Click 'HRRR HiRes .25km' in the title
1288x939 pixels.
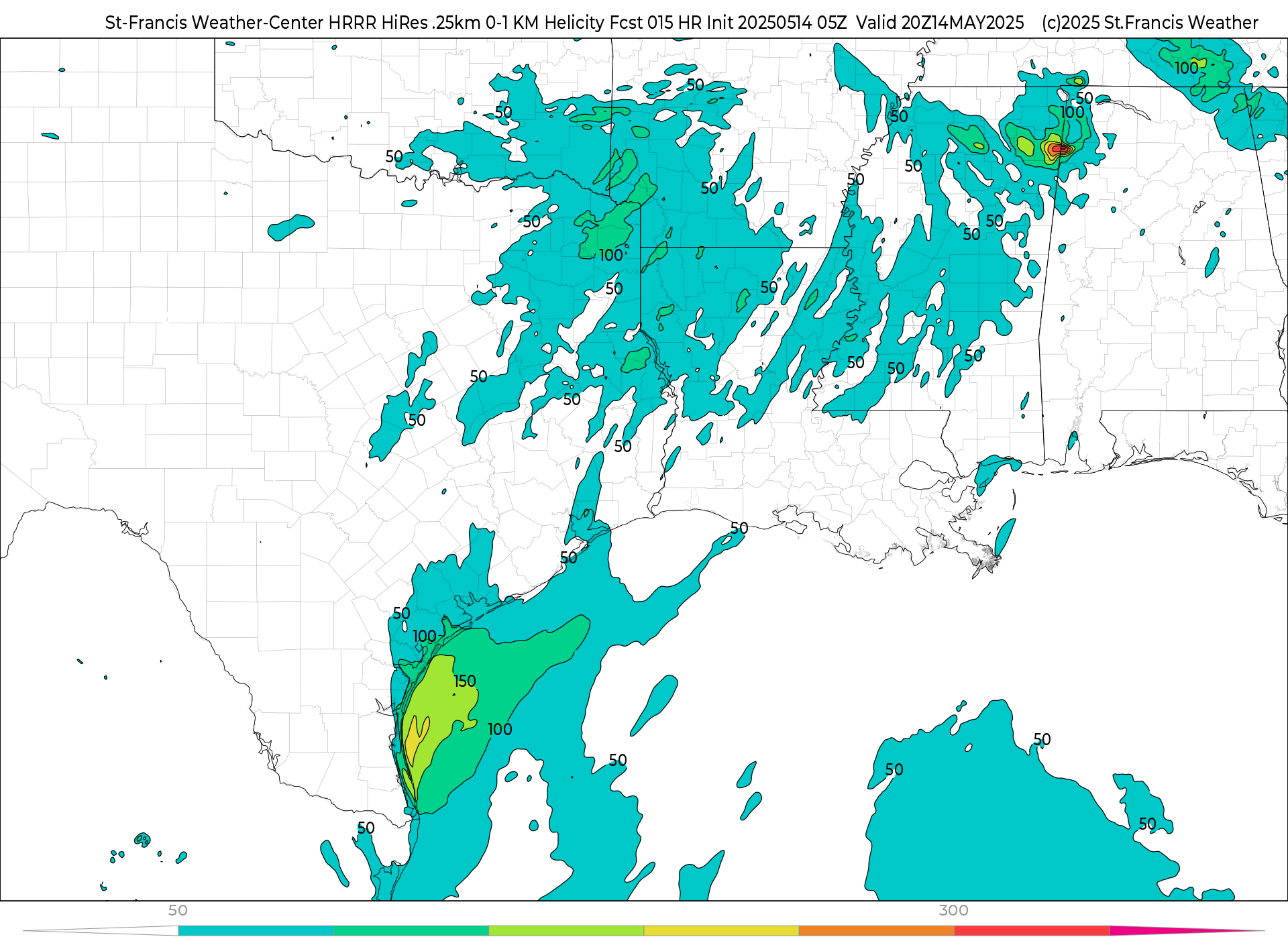405,23
